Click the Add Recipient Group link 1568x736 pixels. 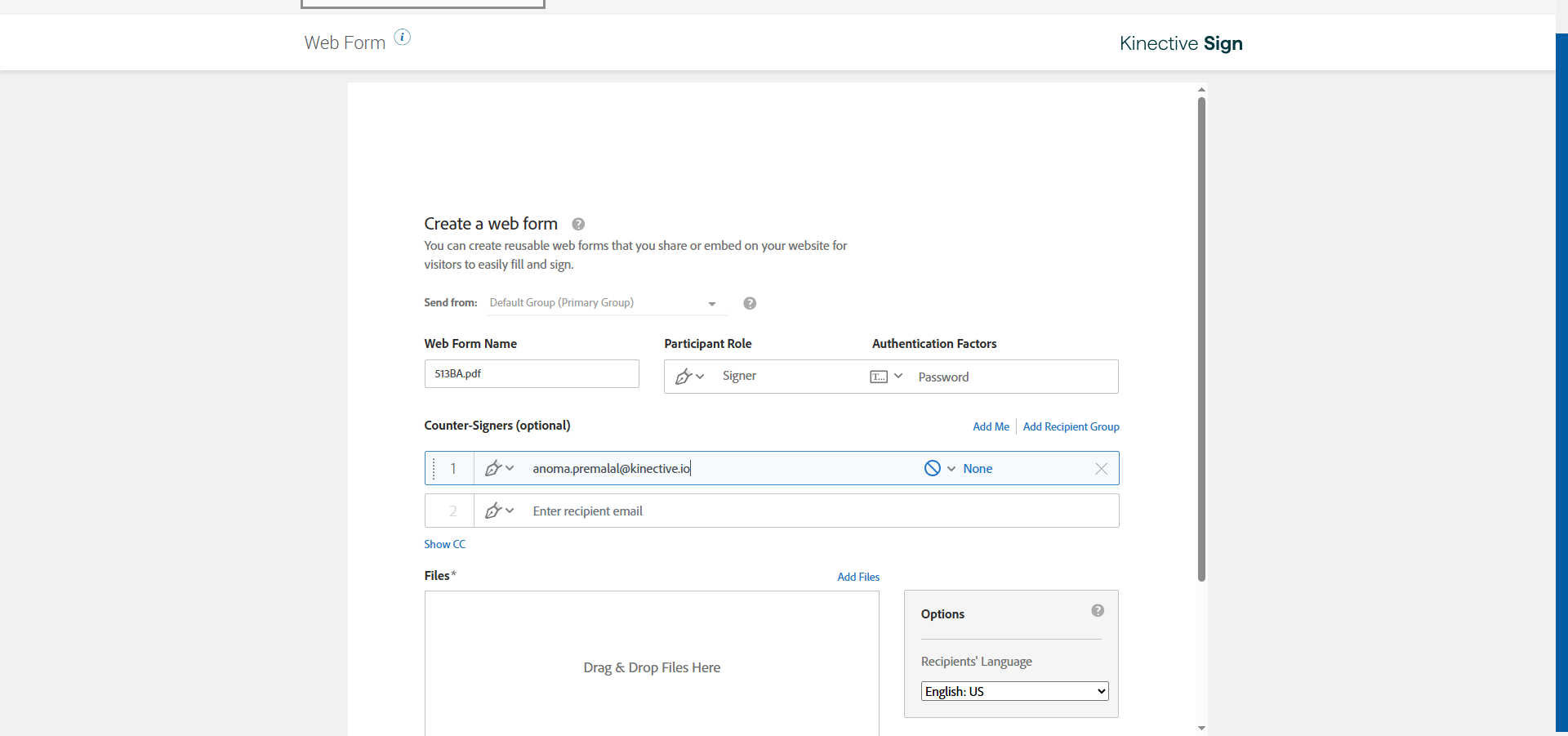pos(1071,426)
